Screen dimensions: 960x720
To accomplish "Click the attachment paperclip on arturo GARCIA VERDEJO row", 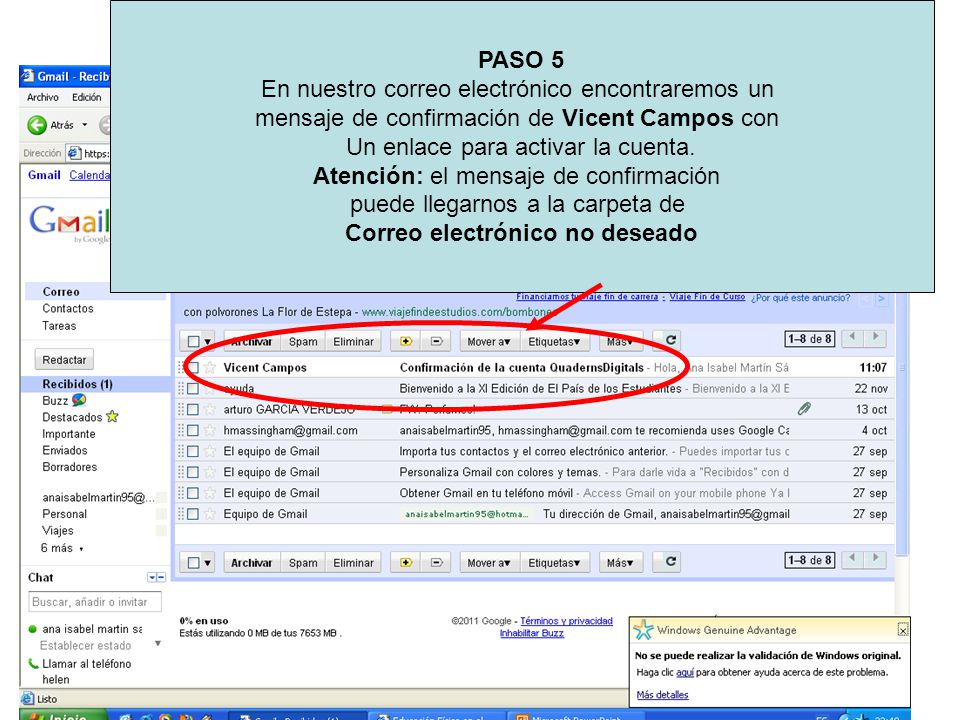I will 804,408.
